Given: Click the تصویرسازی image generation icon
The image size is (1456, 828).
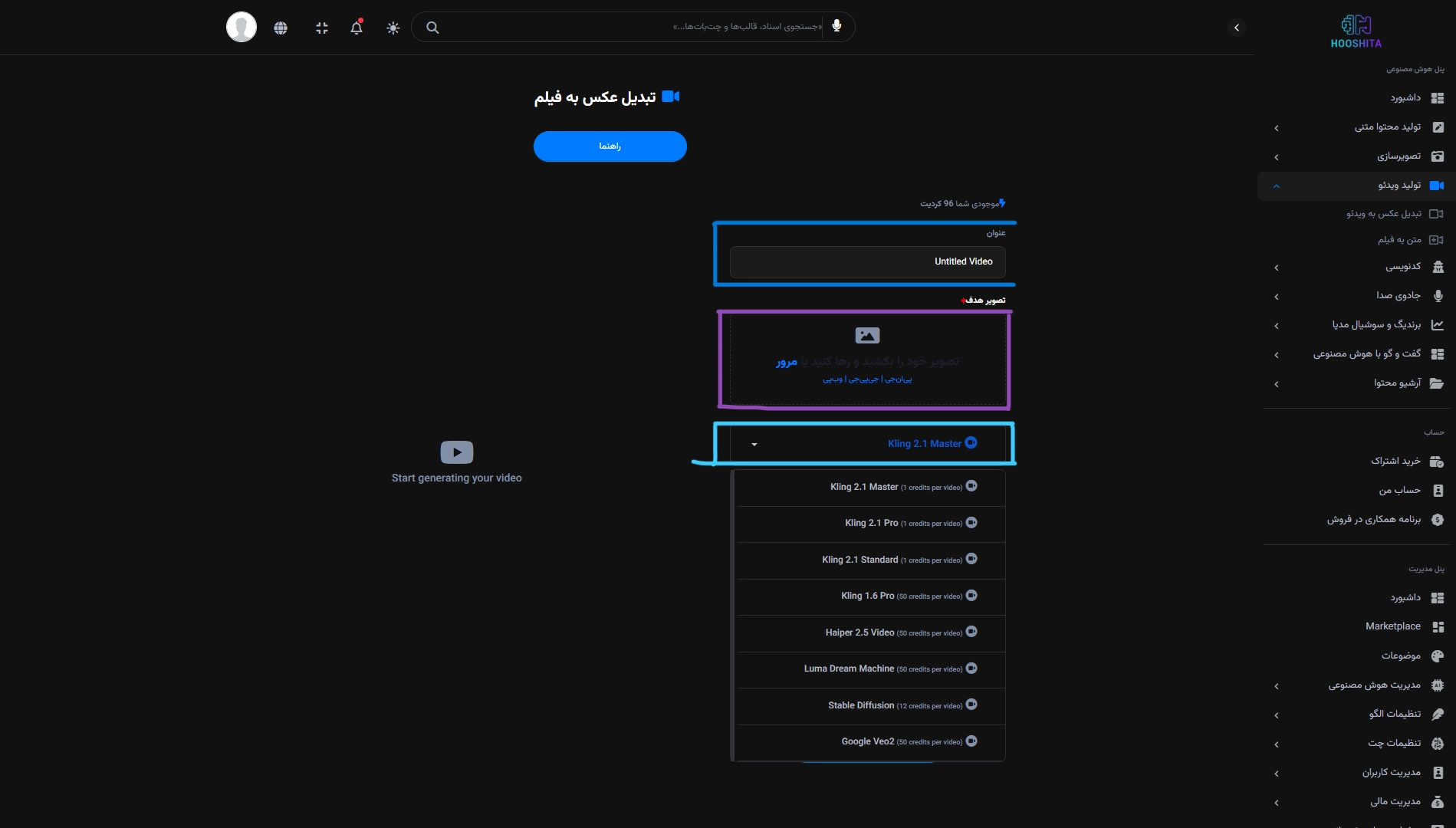Looking at the screenshot, I should [x=1438, y=156].
